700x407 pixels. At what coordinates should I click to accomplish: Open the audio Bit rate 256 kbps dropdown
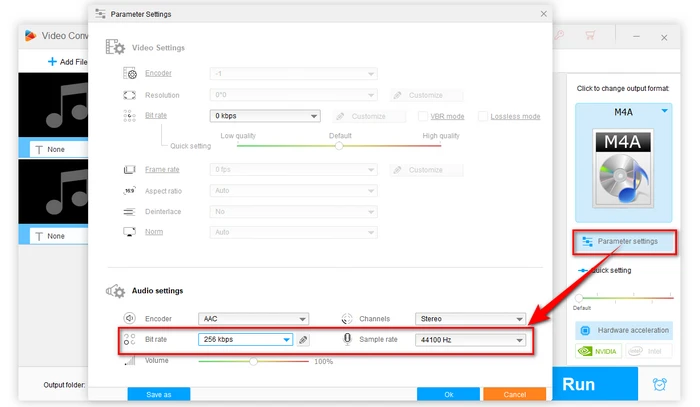pos(246,340)
